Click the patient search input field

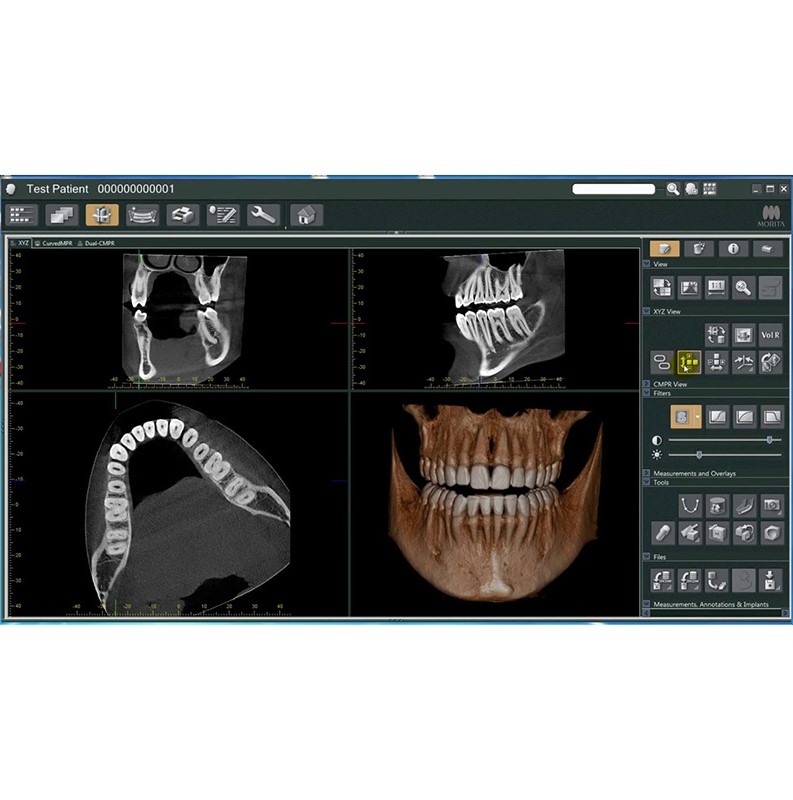(613, 189)
